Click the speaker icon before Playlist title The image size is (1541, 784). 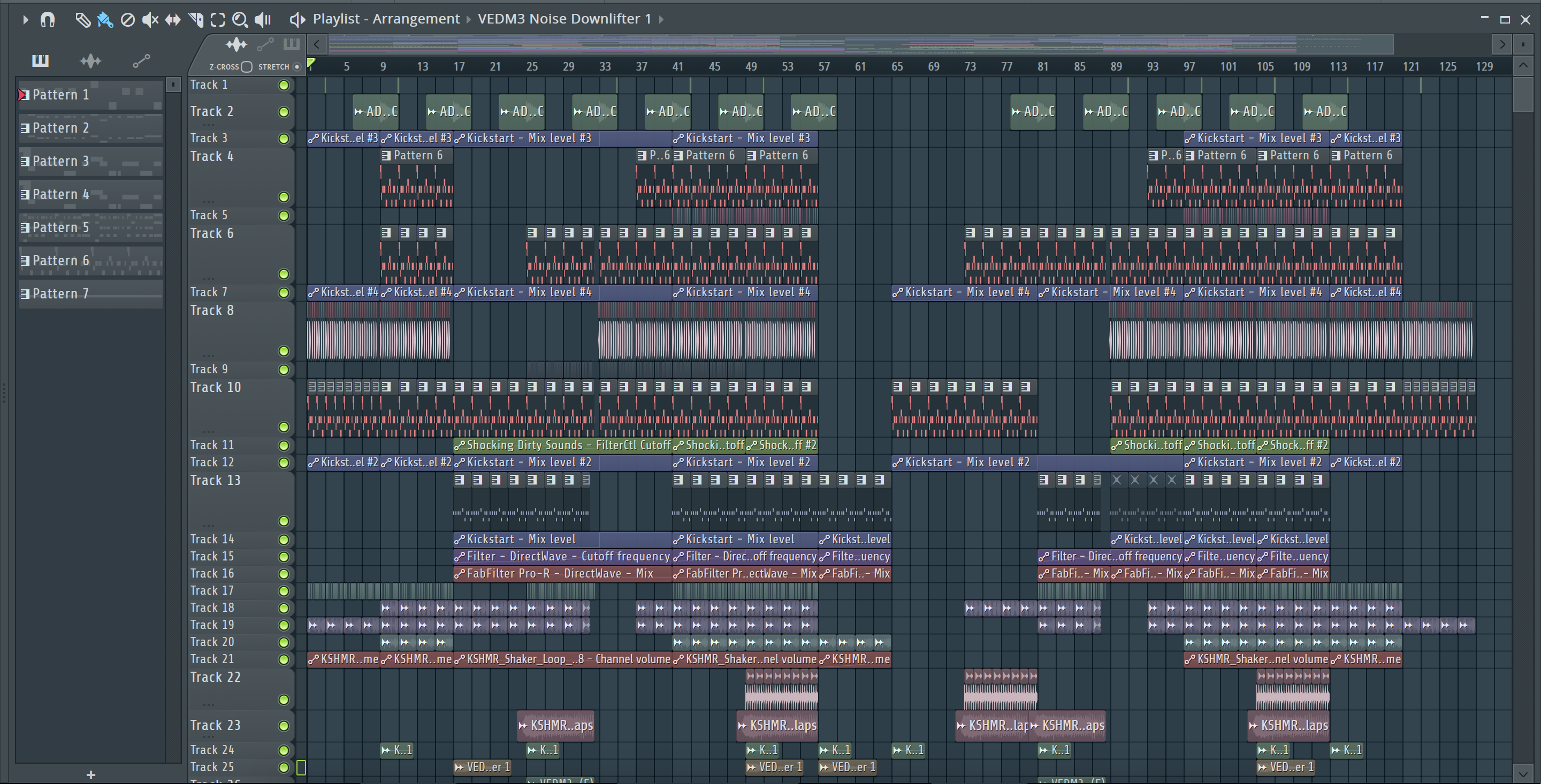coord(297,19)
